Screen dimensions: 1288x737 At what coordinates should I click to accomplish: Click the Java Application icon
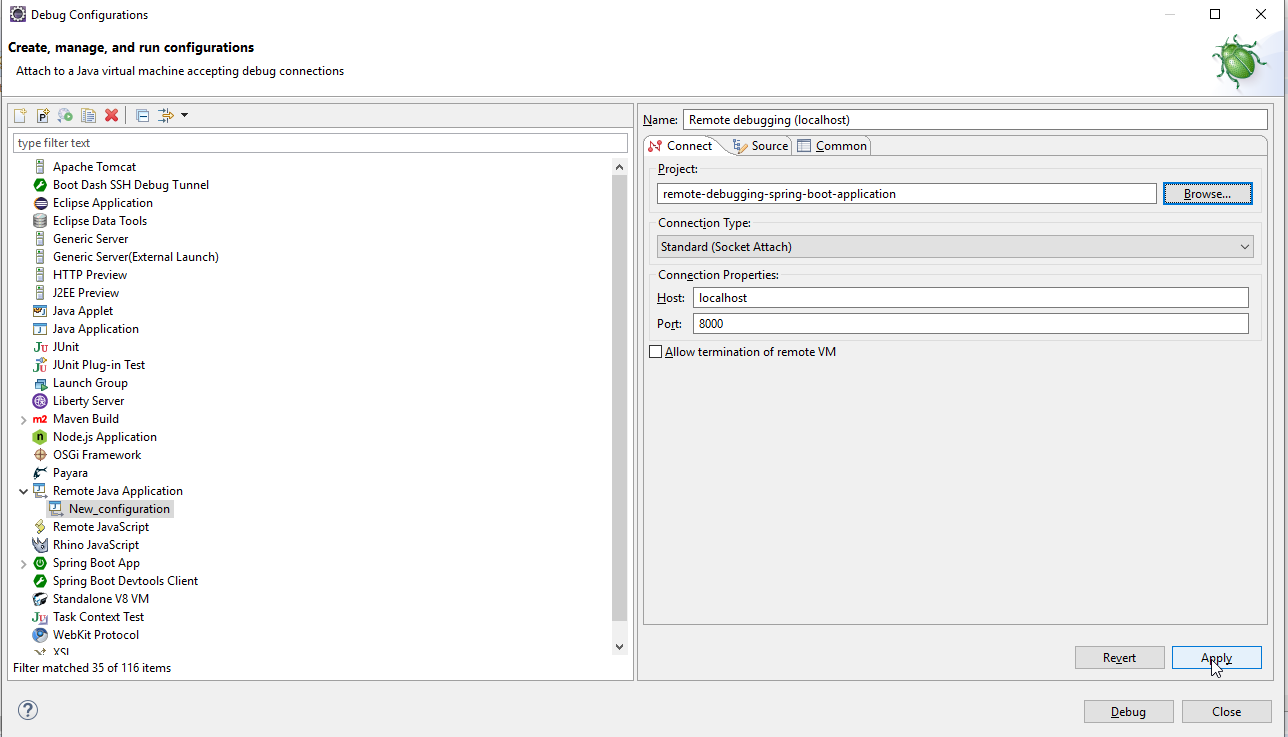point(40,329)
